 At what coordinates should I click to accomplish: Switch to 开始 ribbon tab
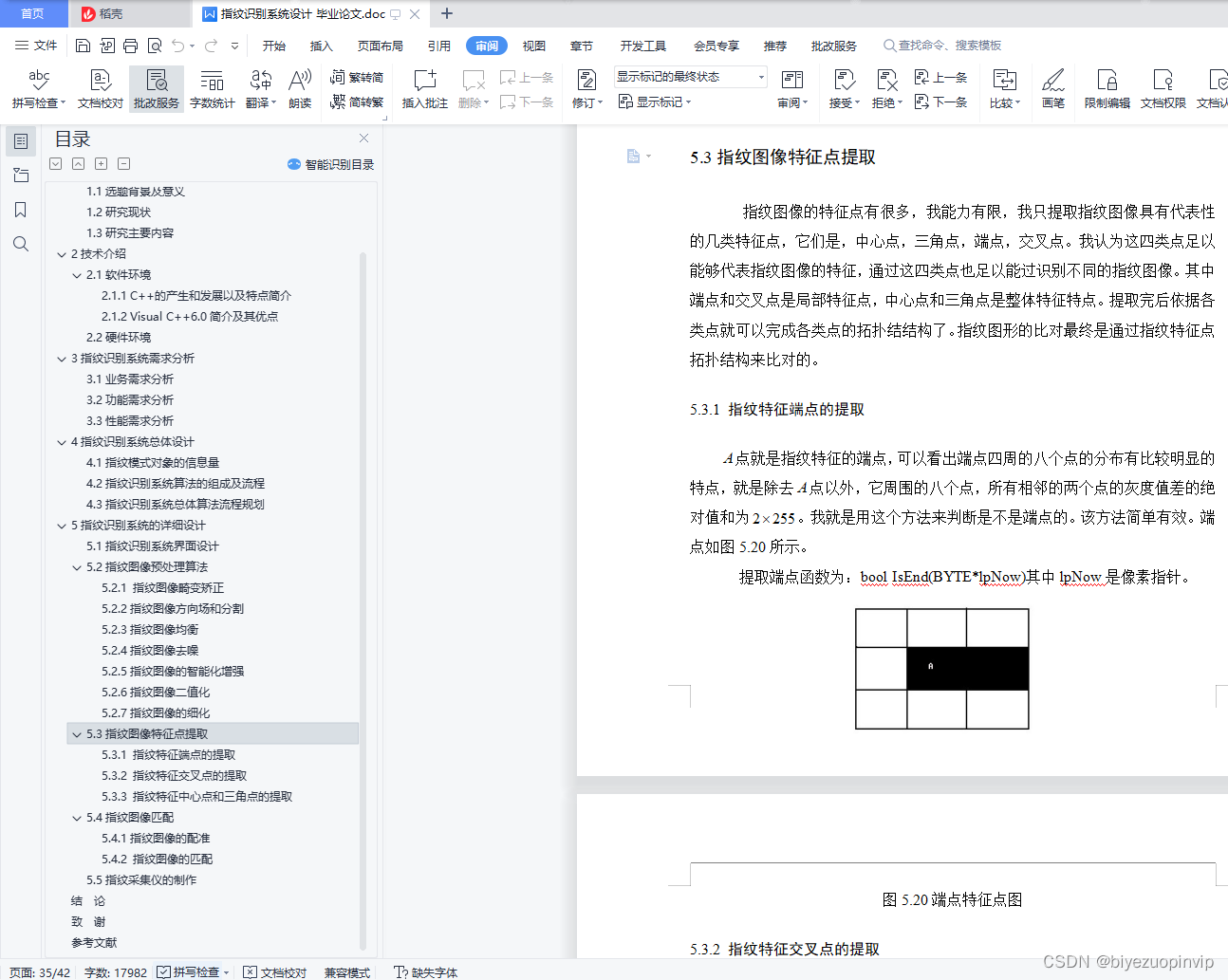click(x=274, y=46)
